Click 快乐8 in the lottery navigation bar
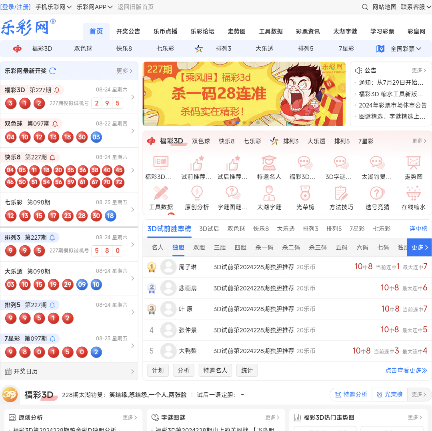 pos(124,49)
